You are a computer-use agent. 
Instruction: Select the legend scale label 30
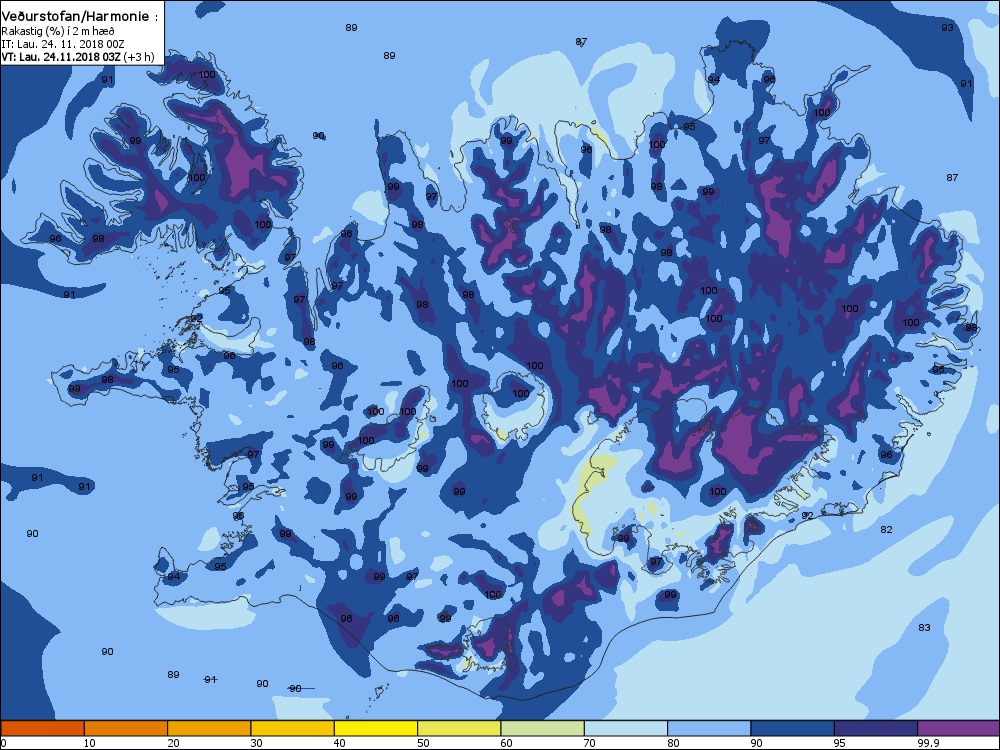256,743
